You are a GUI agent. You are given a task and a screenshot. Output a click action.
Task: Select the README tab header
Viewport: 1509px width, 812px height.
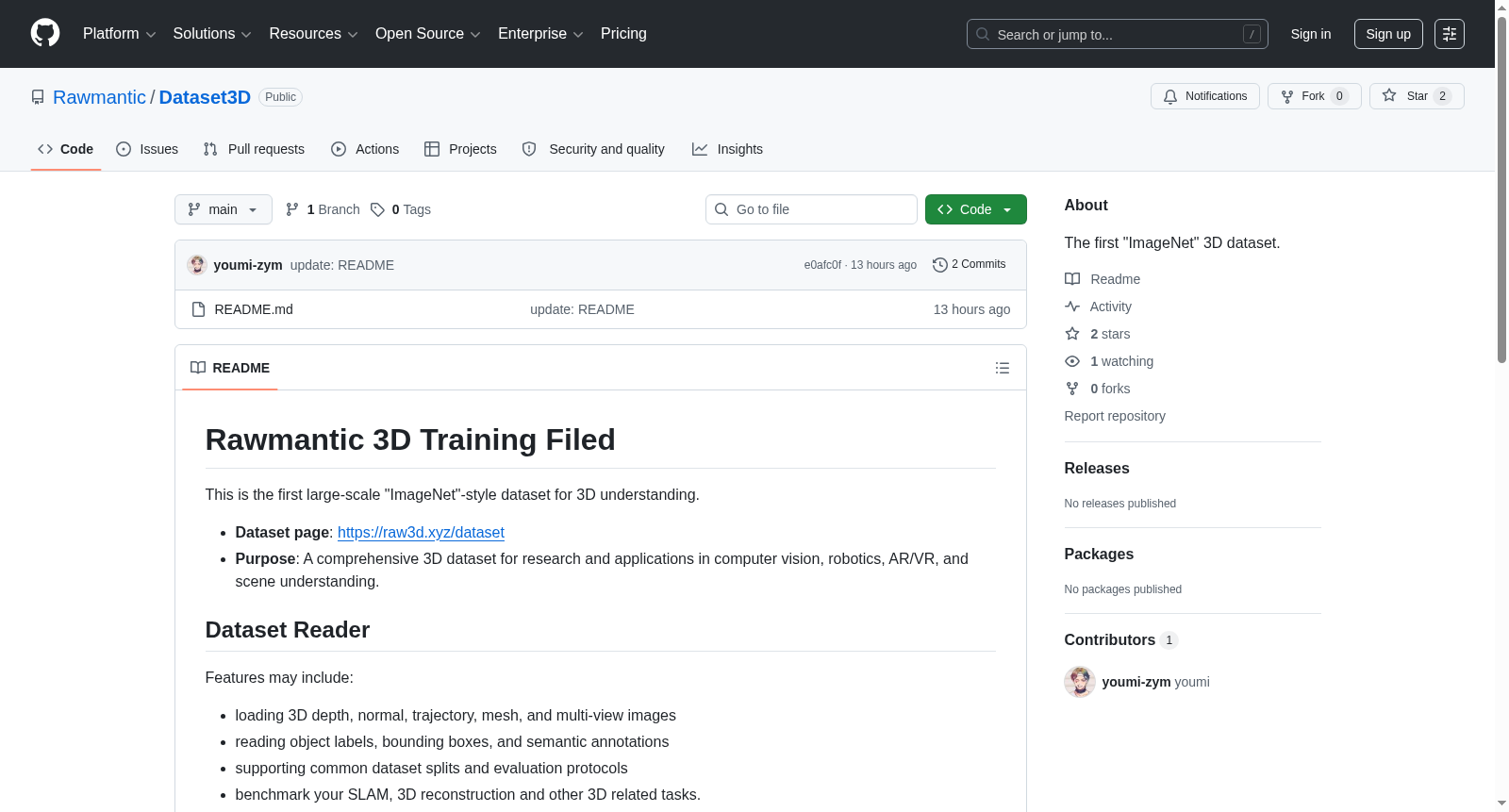click(230, 368)
